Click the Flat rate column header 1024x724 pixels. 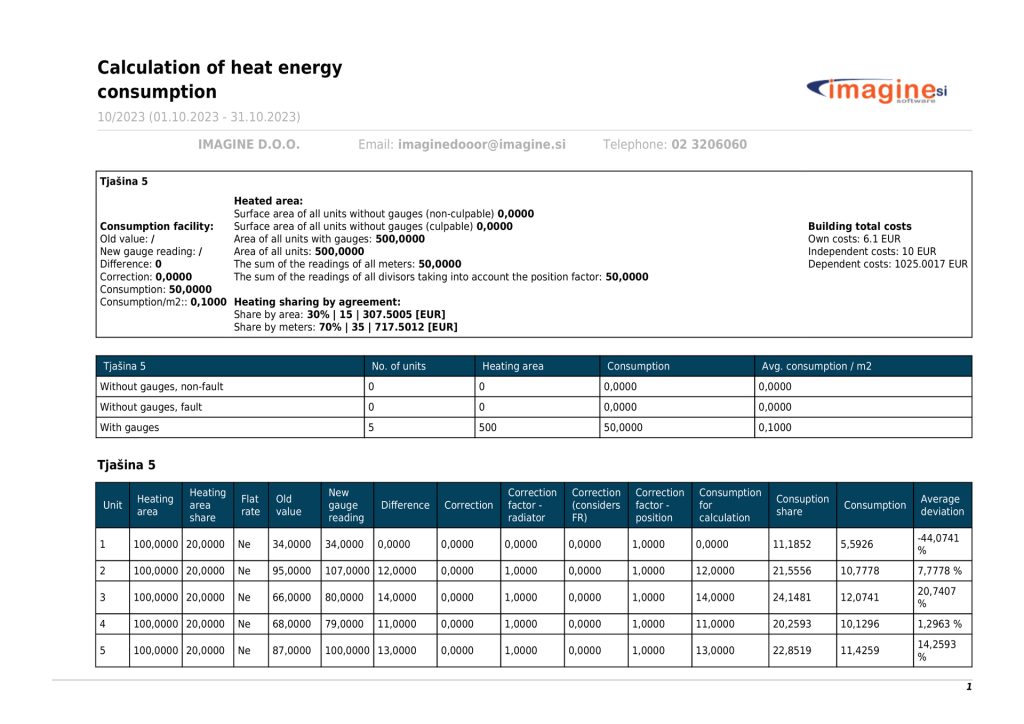click(250, 505)
